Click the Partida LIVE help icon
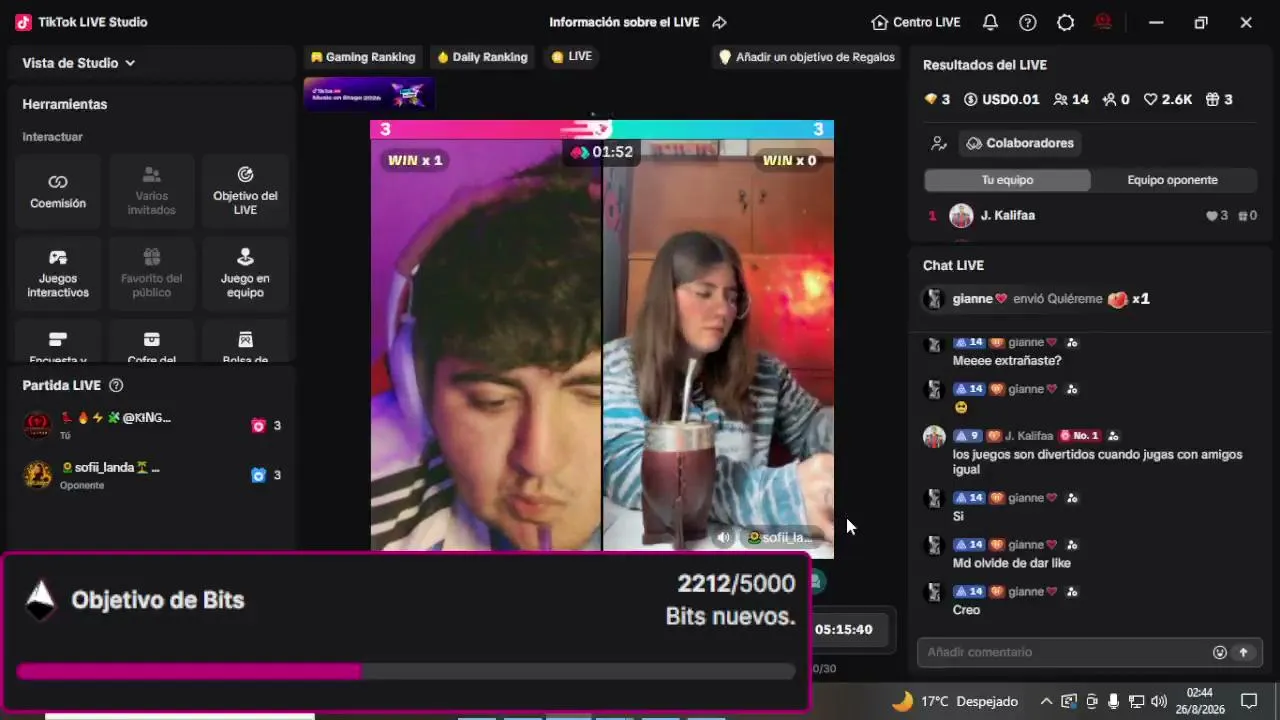This screenshot has height=720, width=1280. click(x=116, y=385)
